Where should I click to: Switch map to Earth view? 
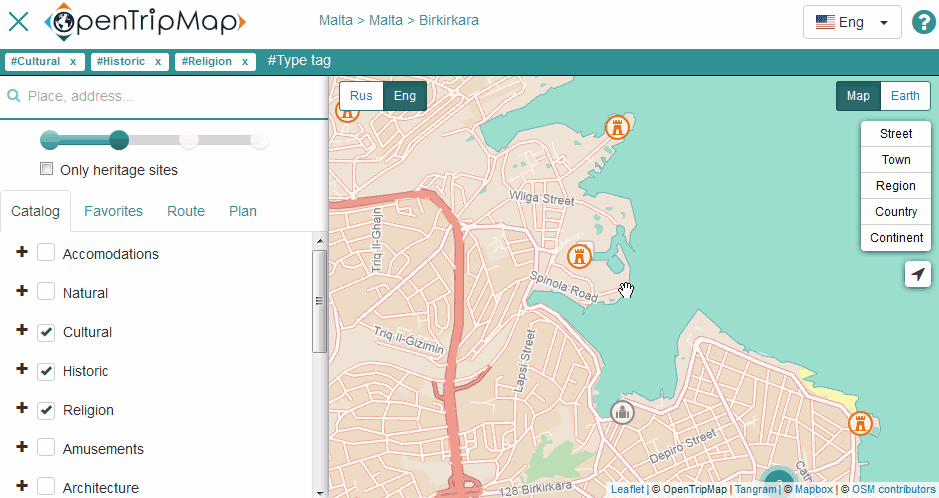click(905, 96)
